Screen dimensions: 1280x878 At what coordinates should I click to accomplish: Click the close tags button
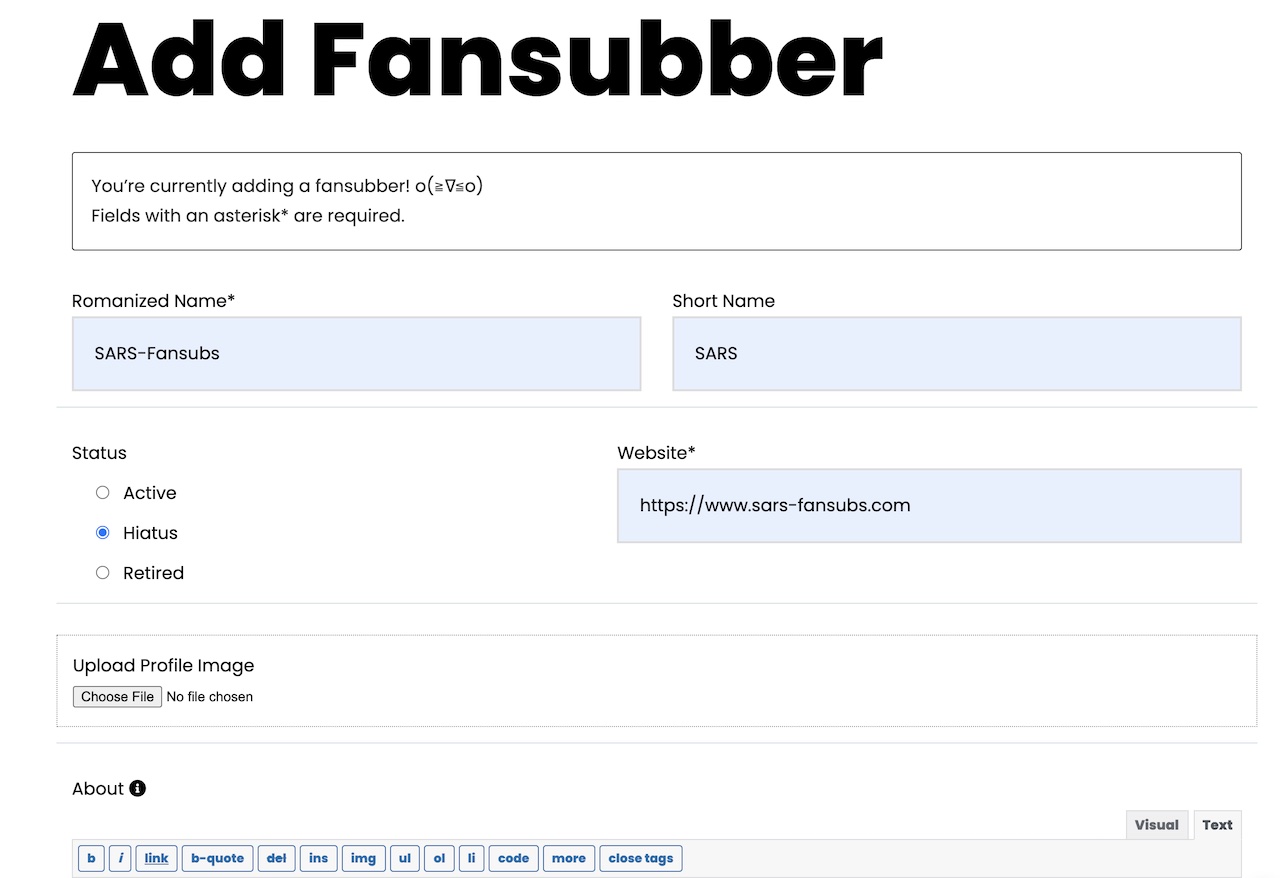coord(641,858)
